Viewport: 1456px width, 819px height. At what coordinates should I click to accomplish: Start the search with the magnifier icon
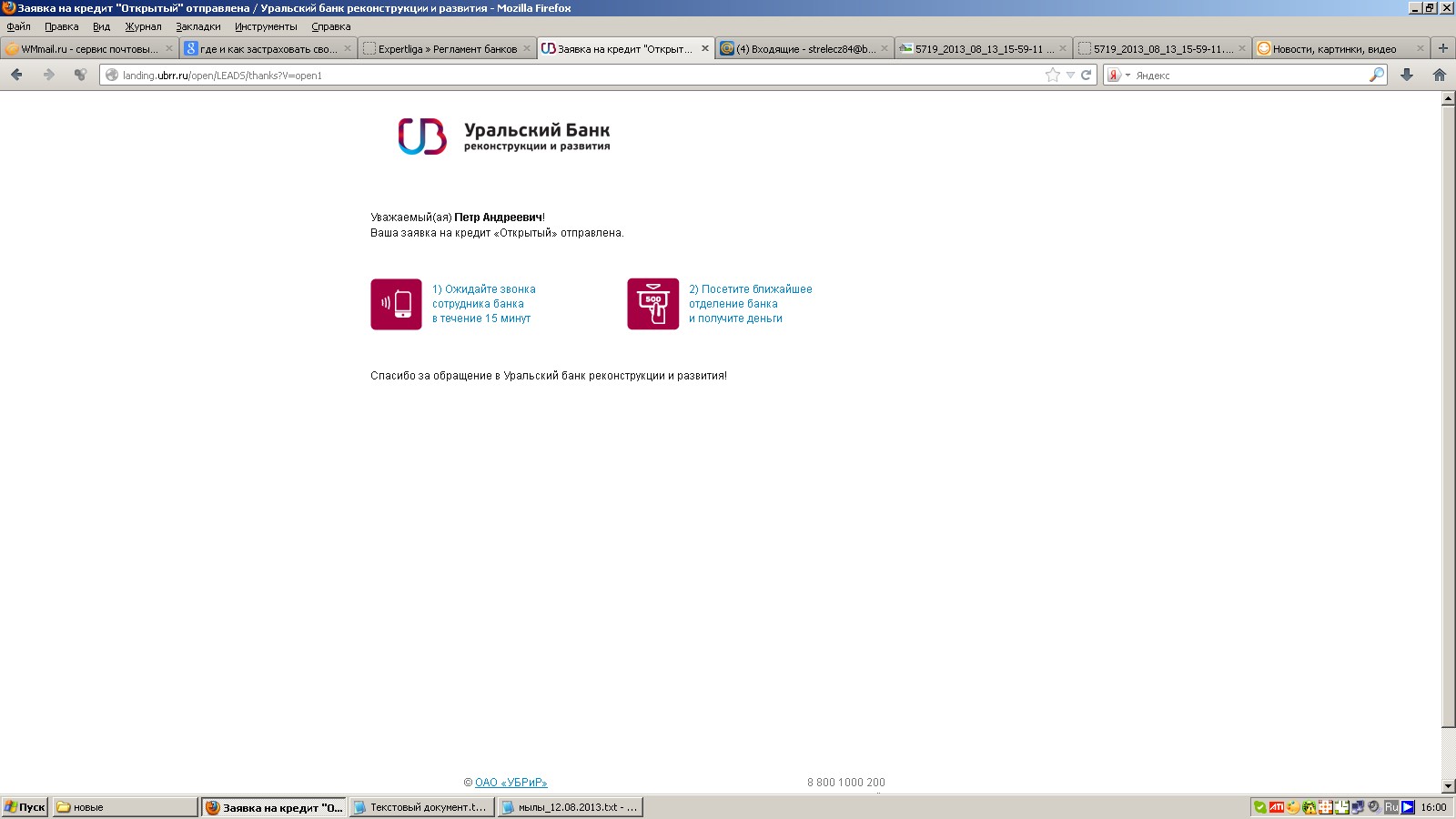[1377, 75]
